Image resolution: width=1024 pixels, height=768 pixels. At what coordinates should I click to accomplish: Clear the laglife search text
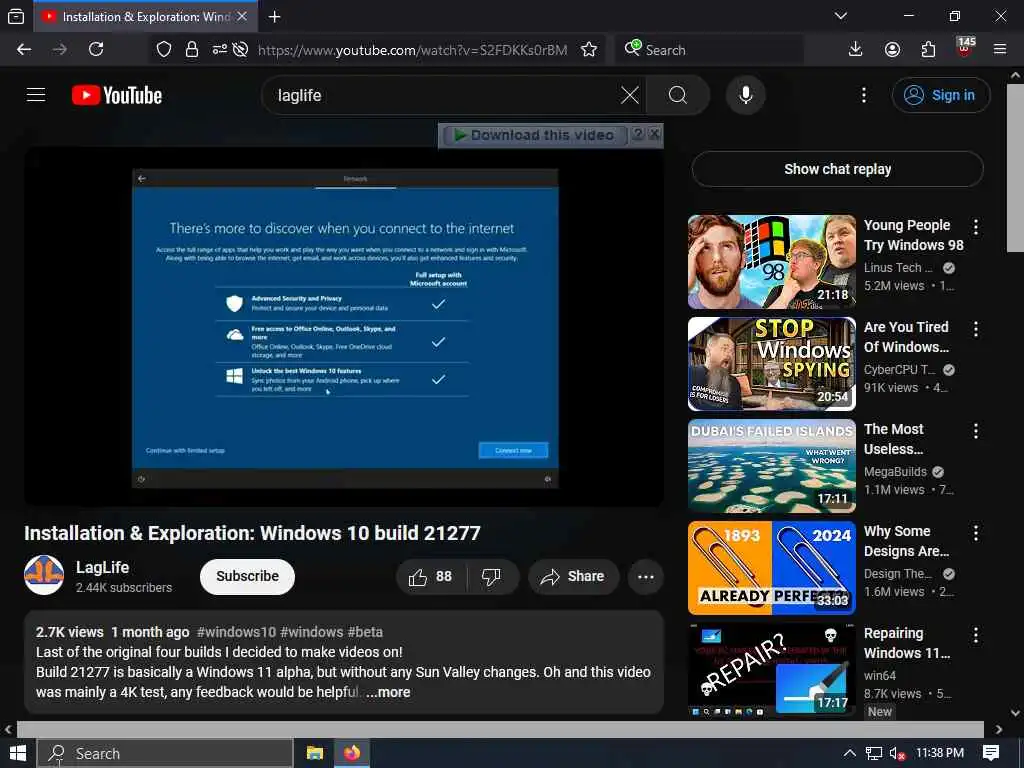click(629, 95)
